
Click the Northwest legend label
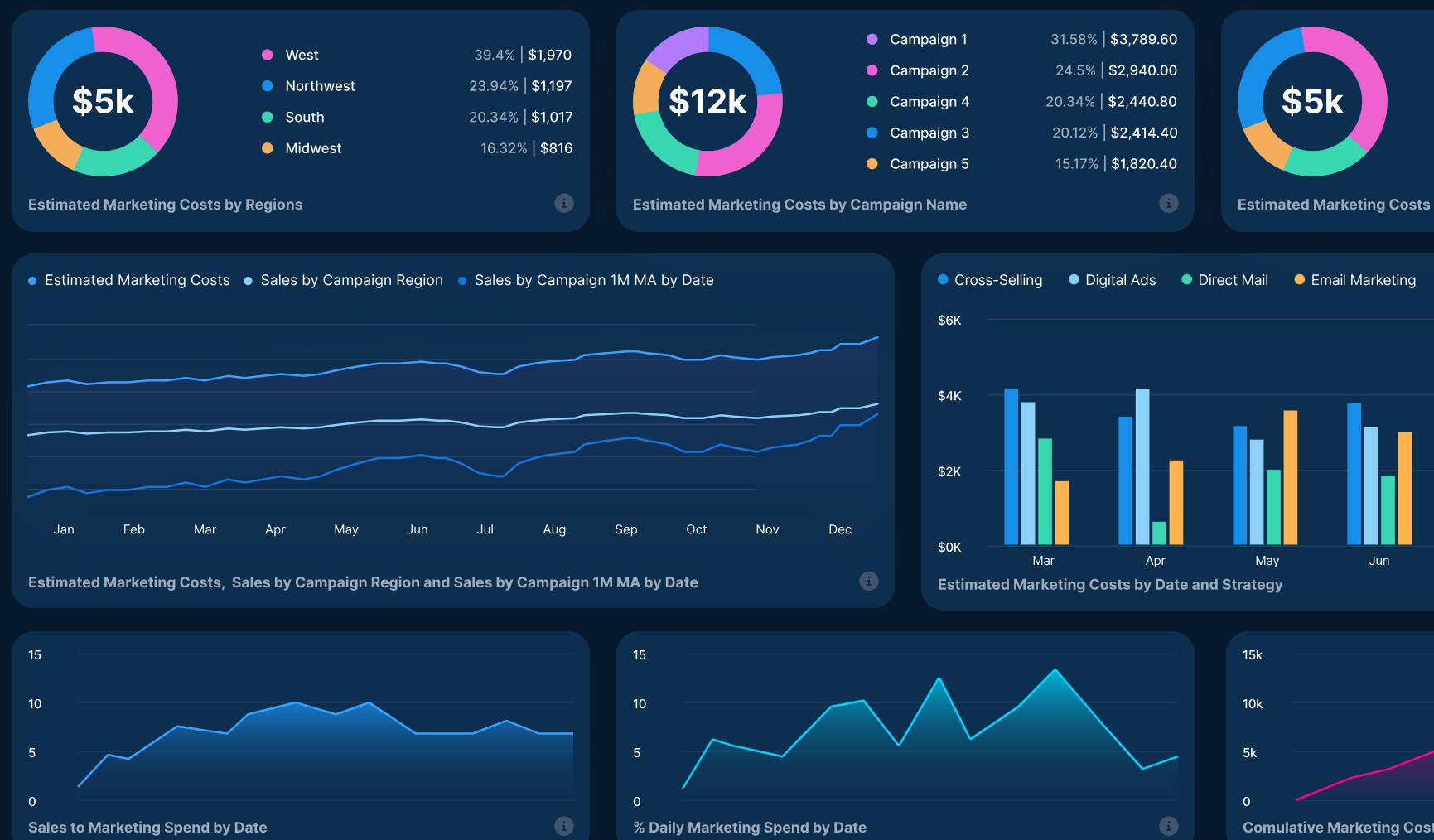click(320, 85)
